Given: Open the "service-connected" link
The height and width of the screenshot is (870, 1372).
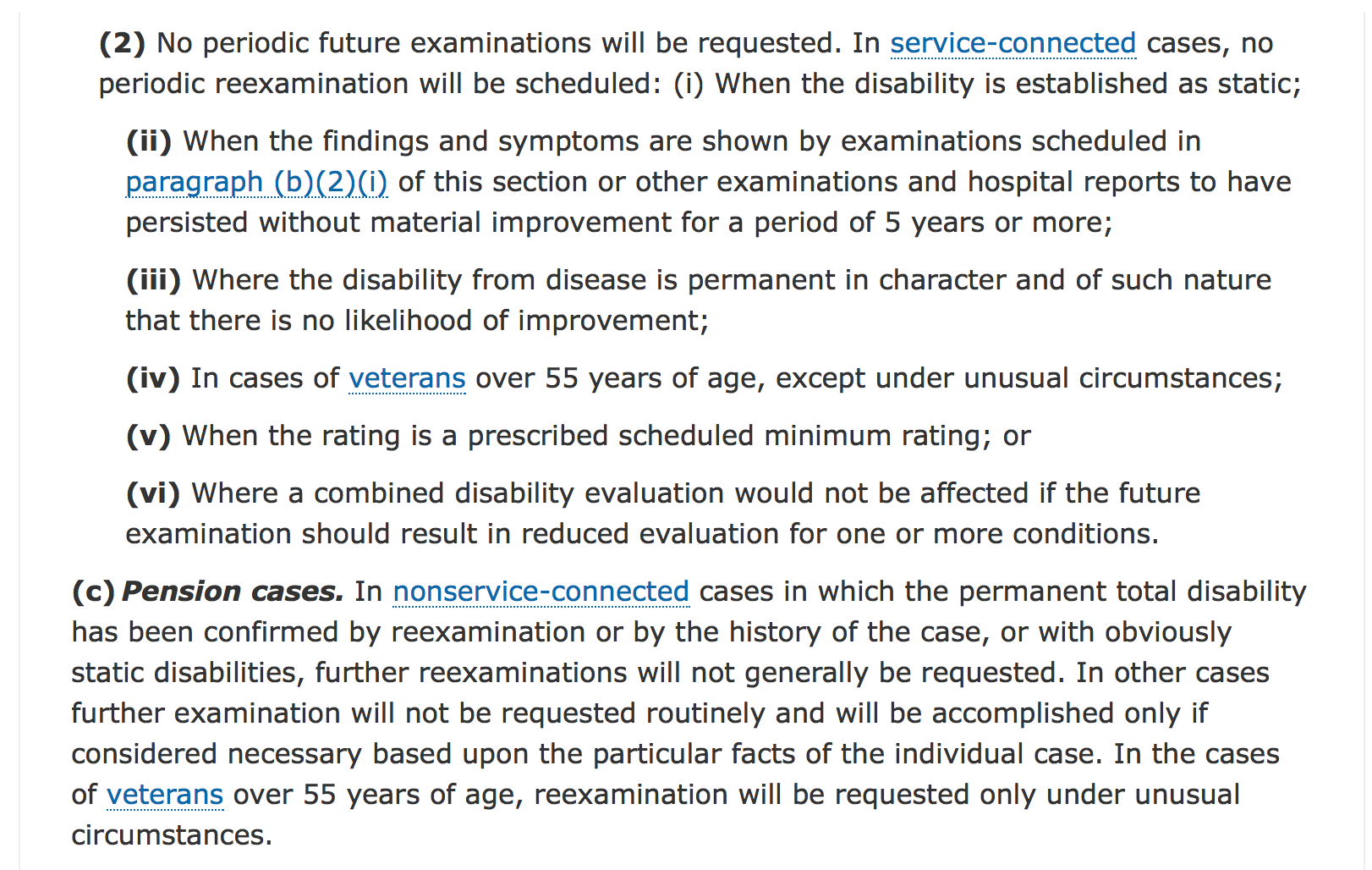Looking at the screenshot, I should coord(1013,43).
